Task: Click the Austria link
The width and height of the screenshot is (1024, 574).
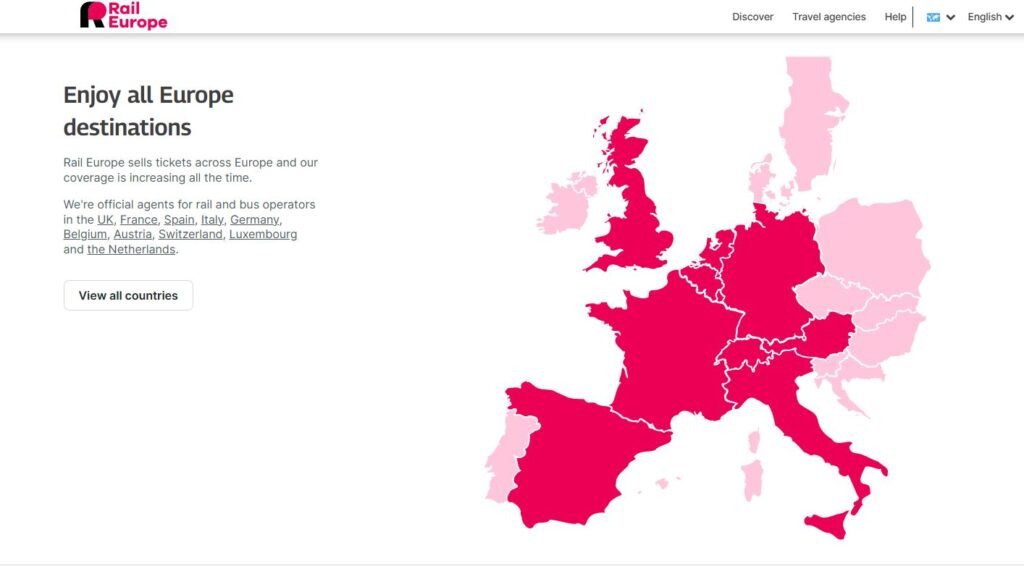Action: coord(132,235)
